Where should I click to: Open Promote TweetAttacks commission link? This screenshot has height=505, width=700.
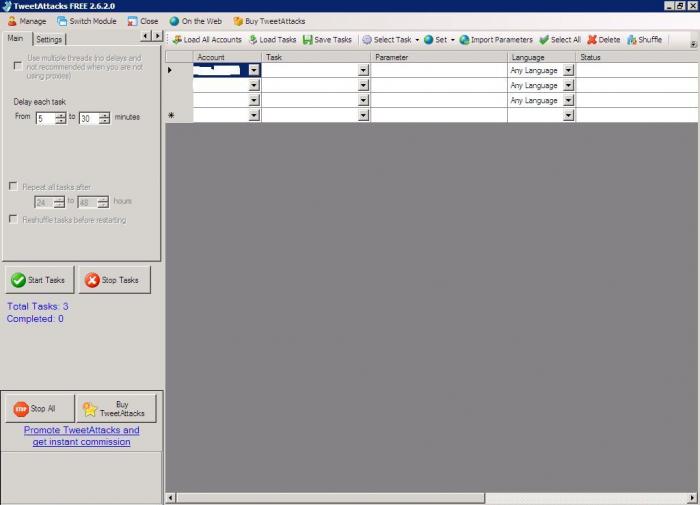pyautogui.click(x=82, y=436)
